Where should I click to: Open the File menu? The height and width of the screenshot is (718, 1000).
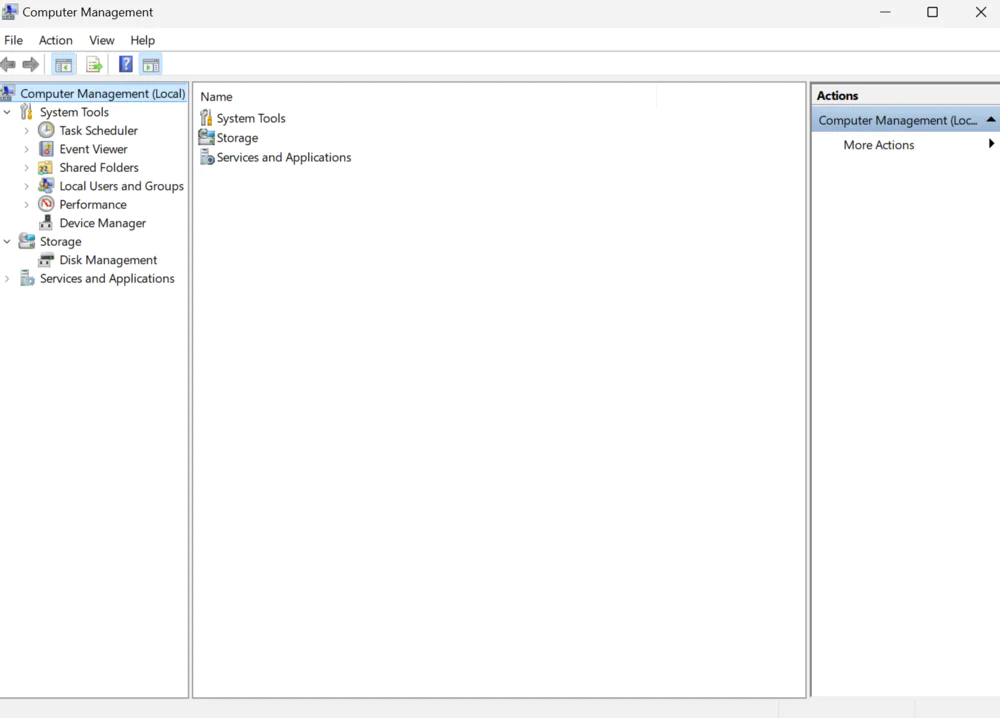13,40
